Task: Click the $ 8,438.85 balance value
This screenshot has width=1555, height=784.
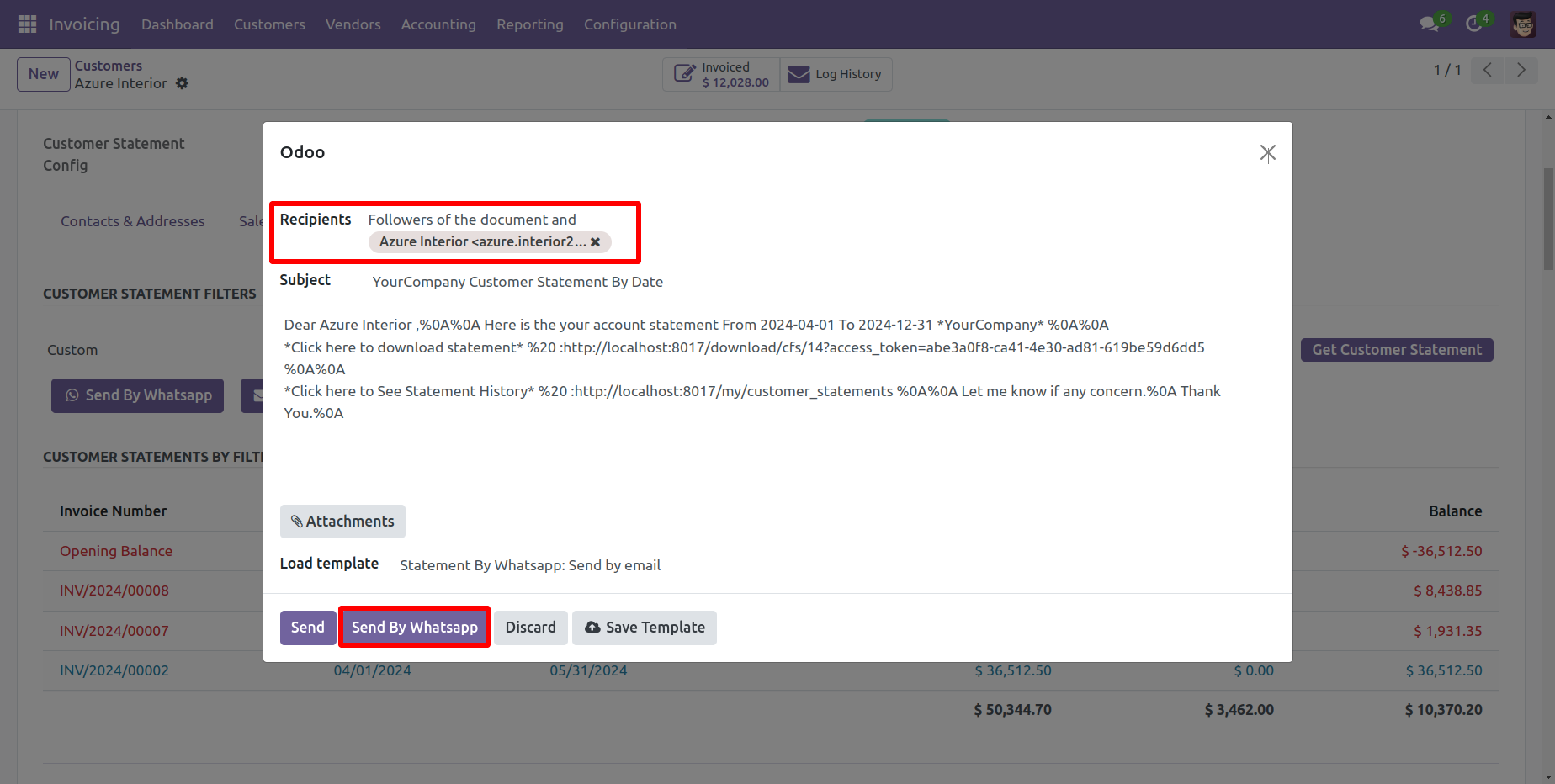Action: (x=1448, y=591)
